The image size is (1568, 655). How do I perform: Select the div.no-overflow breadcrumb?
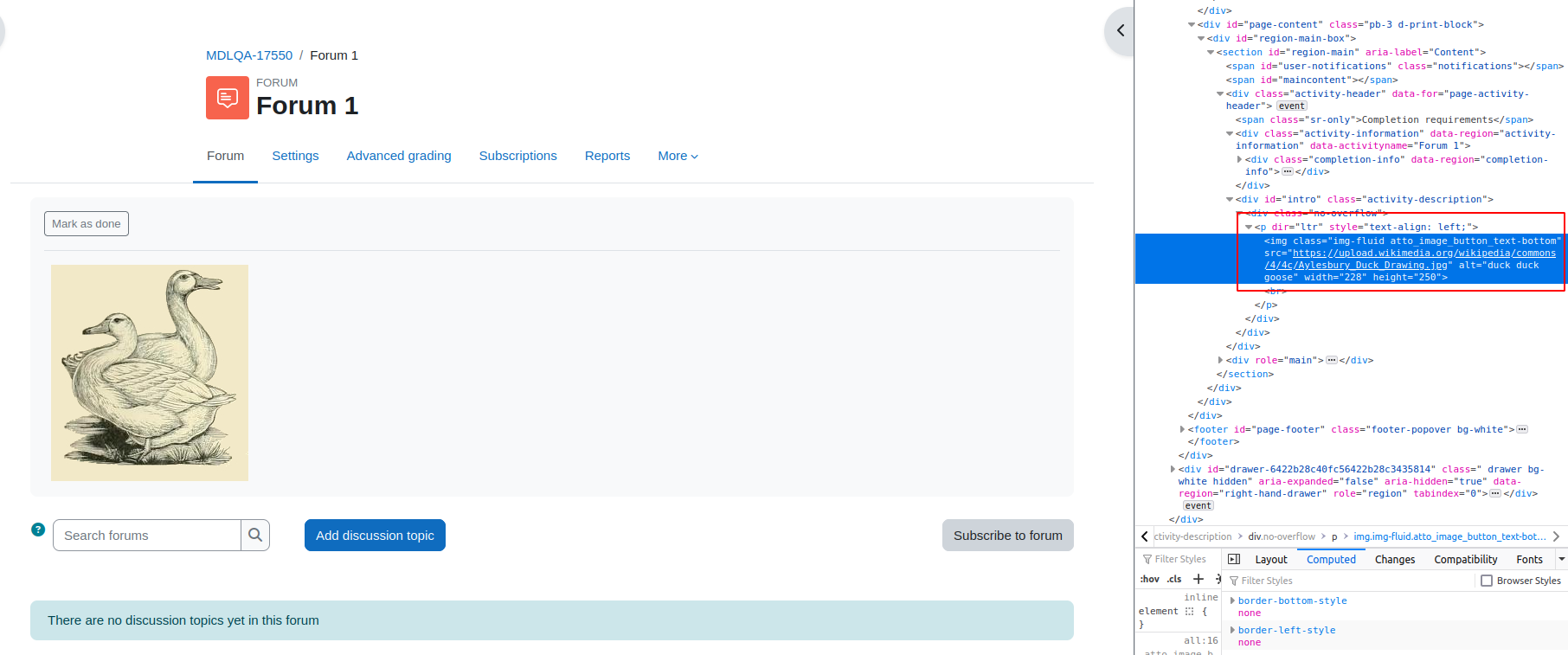click(x=1282, y=536)
